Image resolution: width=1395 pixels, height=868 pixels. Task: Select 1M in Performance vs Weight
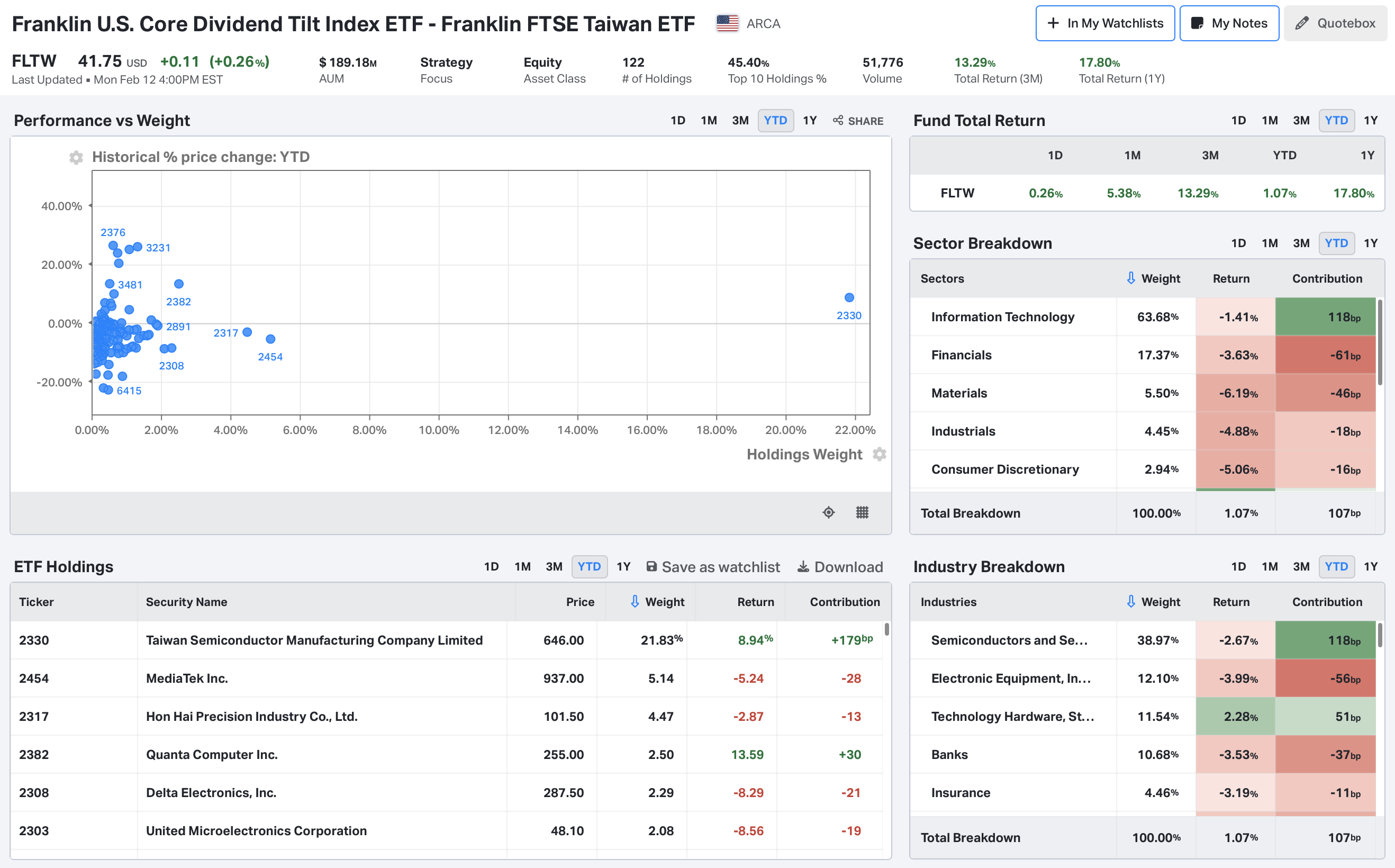(709, 121)
